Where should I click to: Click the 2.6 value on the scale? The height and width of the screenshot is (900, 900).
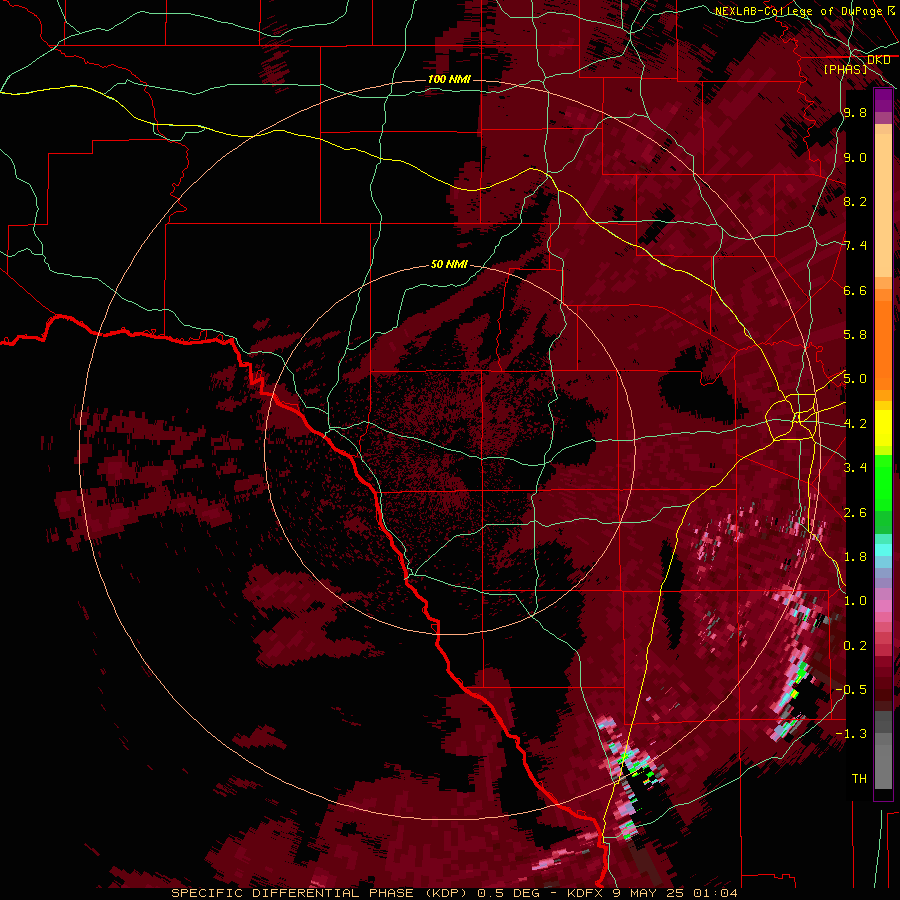(x=855, y=513)
